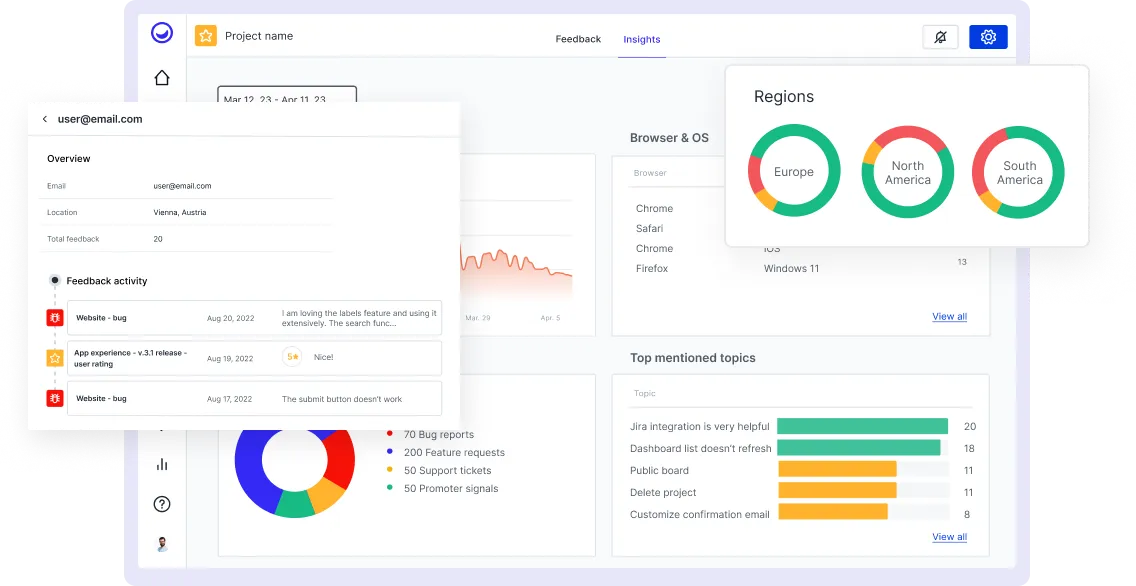Select the Home icon in the sidebar
This screenshot has height=586, width=1136.
(162, 75)
